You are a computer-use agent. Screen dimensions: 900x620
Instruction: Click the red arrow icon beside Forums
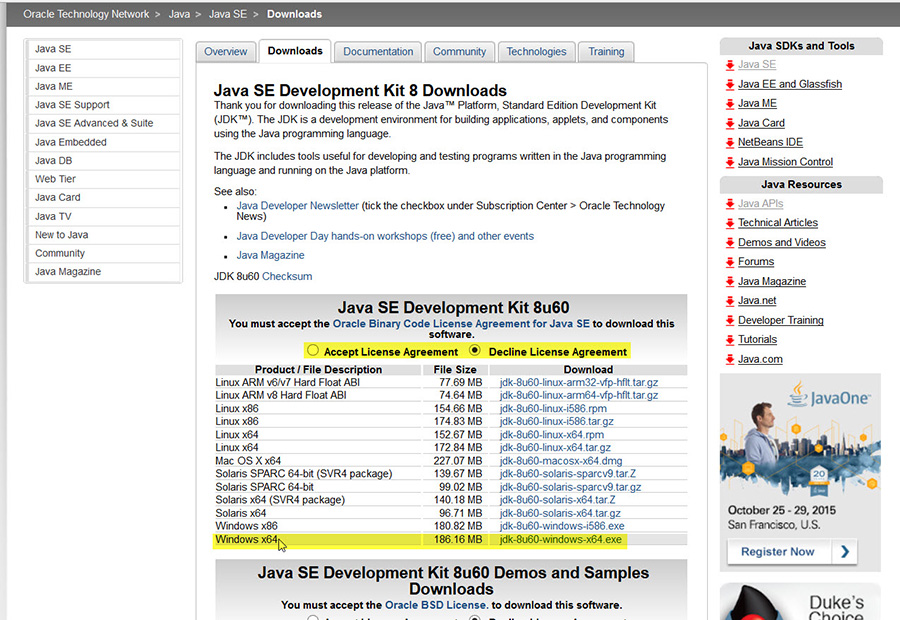(730, 262)
